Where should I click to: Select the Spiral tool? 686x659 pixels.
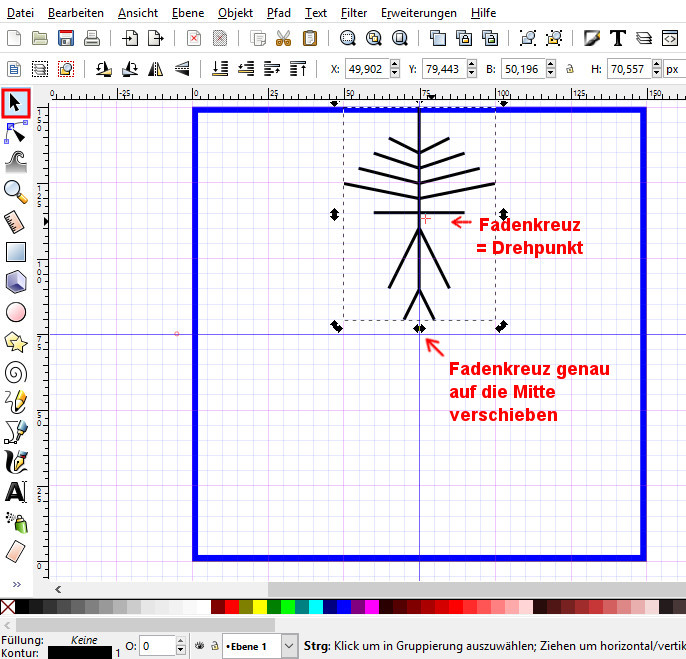(x=16, y=372)
